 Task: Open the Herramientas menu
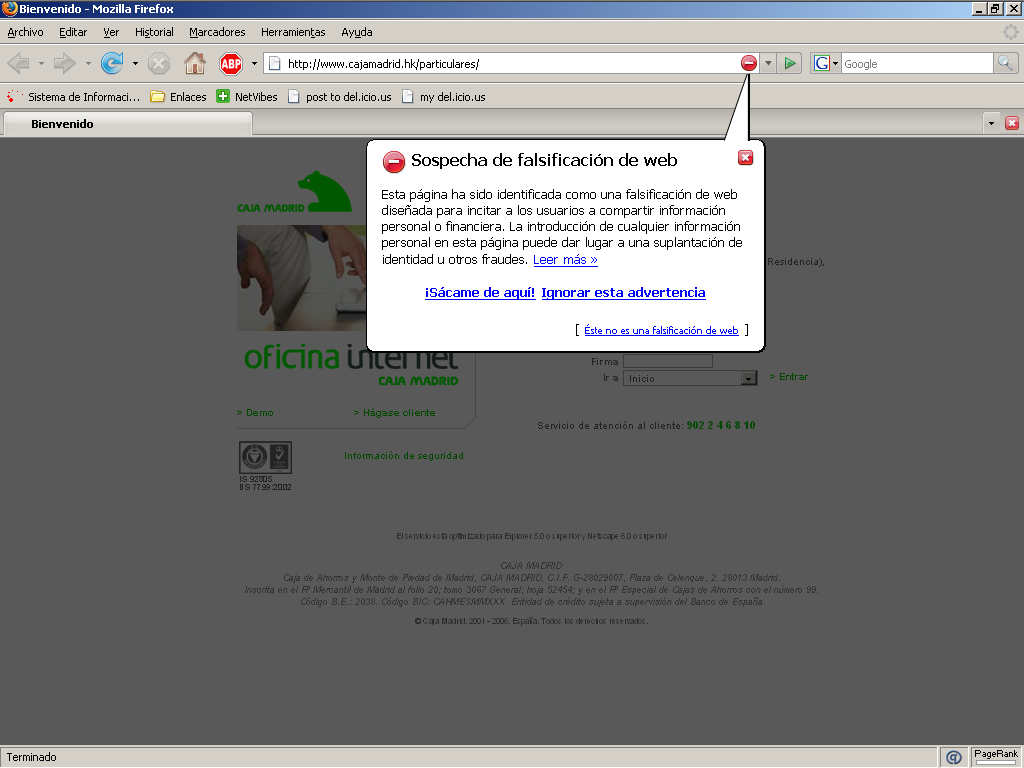(293, 32)
